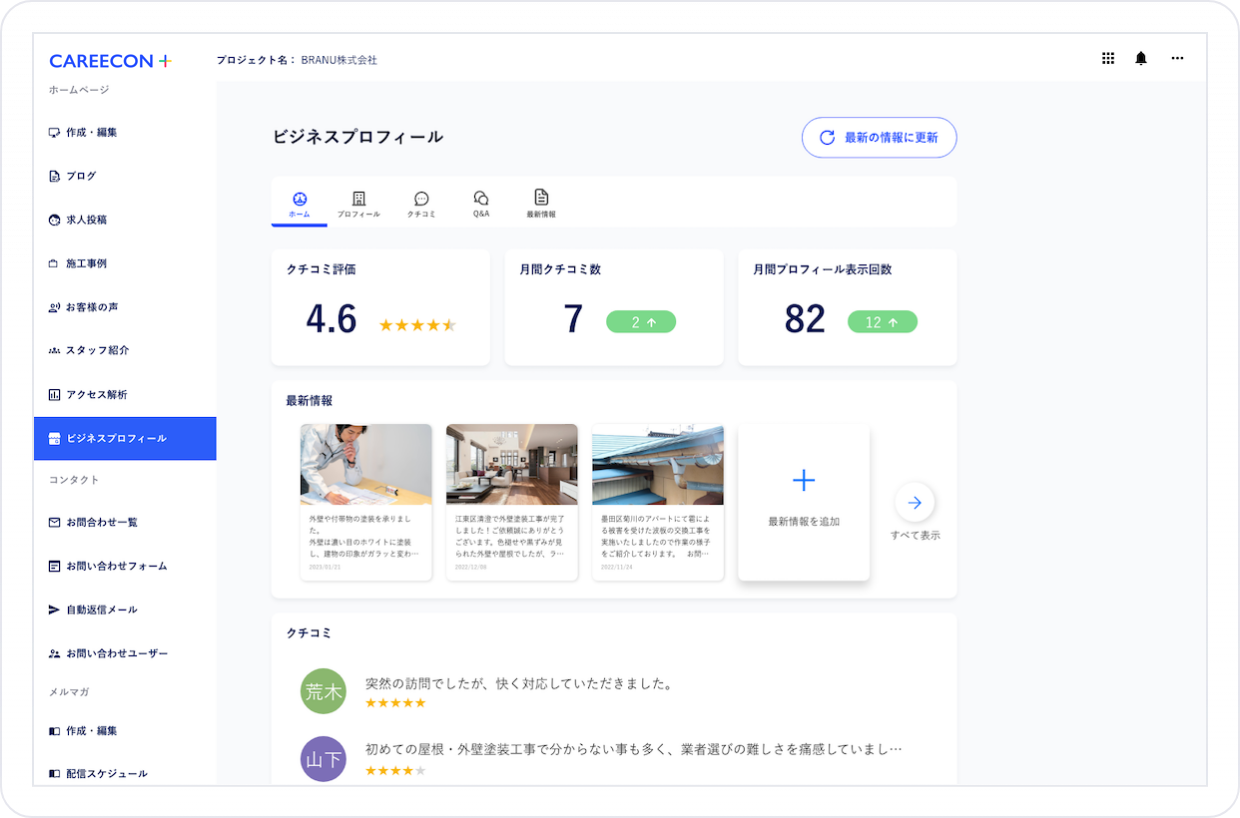The height and width of the screenshot is (818, 1240).
Task: Open the interior room post thumbnail
Action: click(x=512, y=464)
